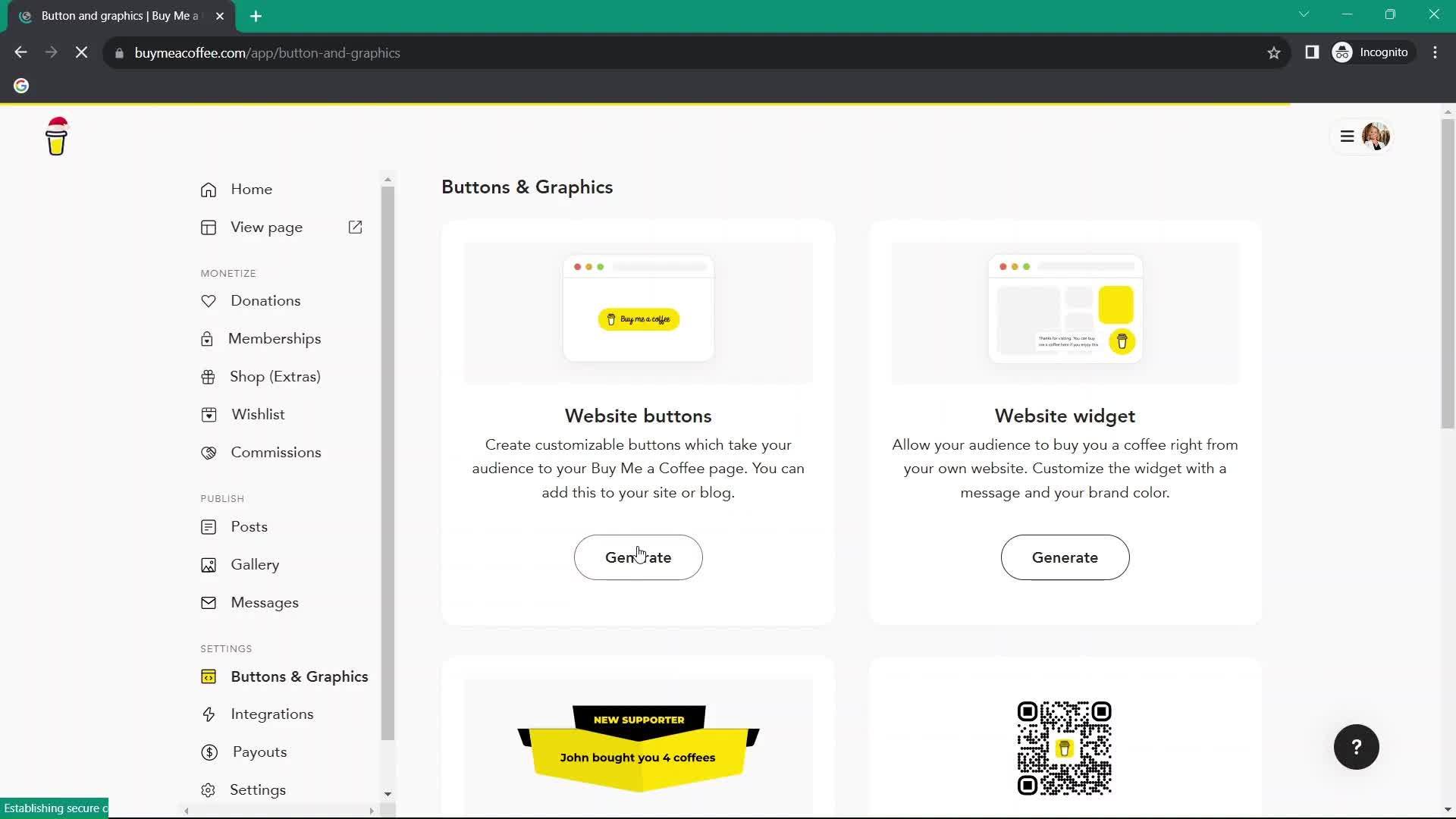The height and width of the screenshot is (819, 1456).
Task: Click the Wishlist star icon
Action: [x=209, y=414]
